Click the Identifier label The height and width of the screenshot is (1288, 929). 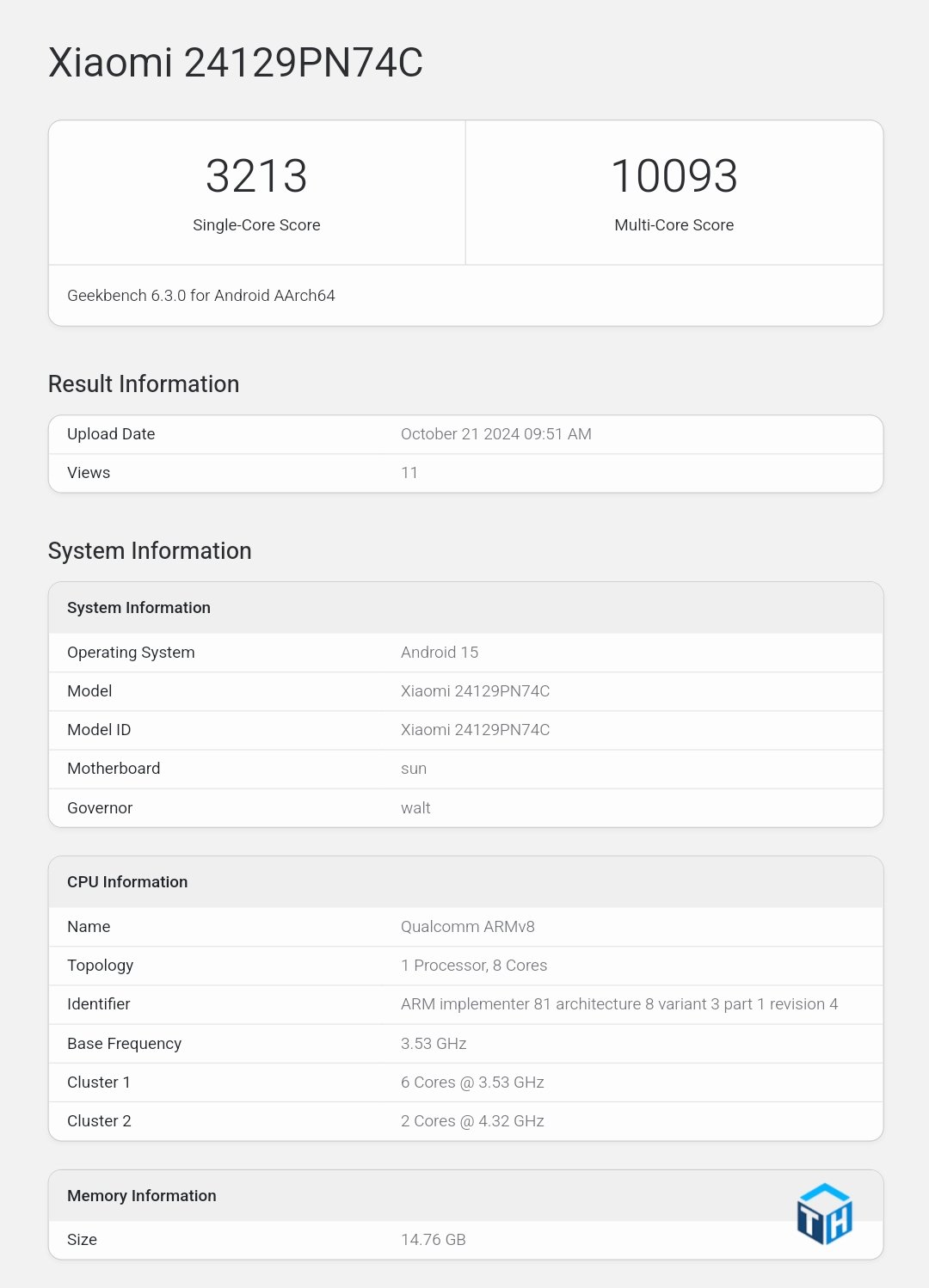[x=99, y=1004]
